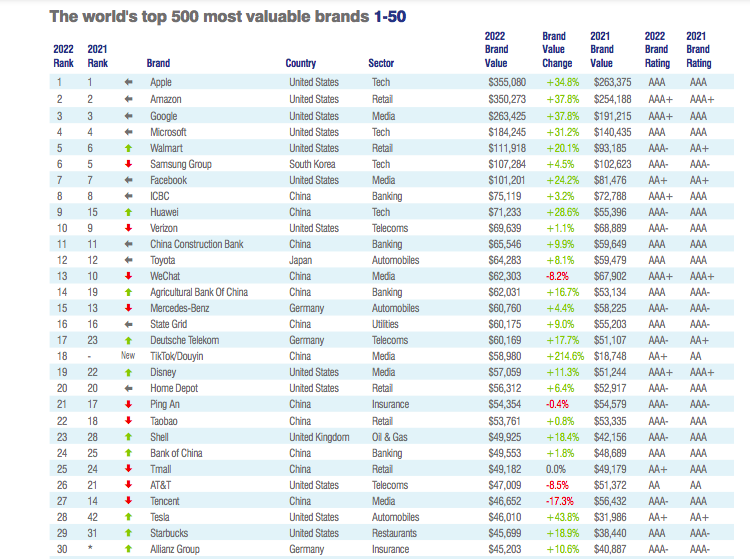
Task: Click the -8.5% change in AT&T row
Action: (557, 485)
